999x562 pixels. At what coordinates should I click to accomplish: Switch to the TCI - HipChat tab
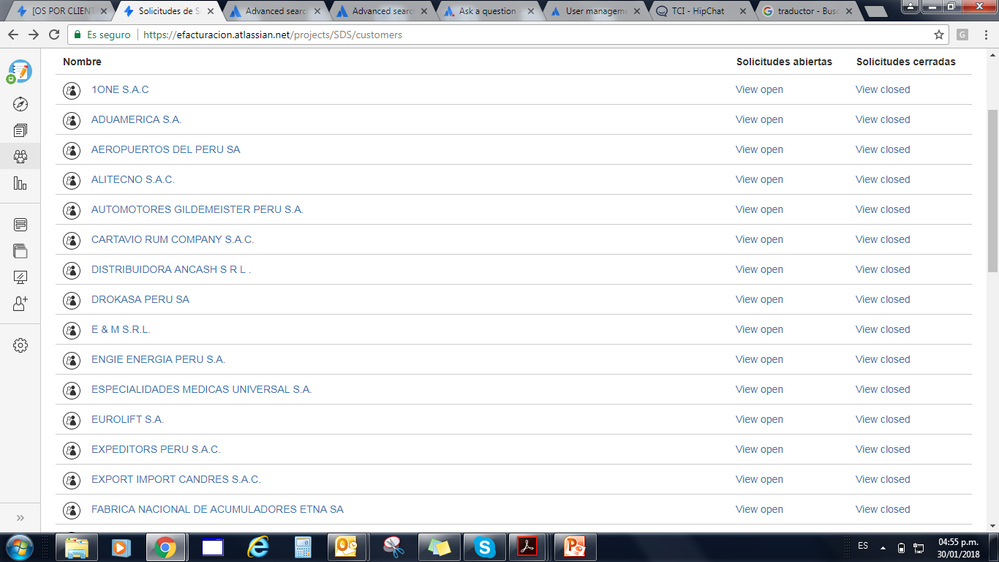tap(700, 11)
